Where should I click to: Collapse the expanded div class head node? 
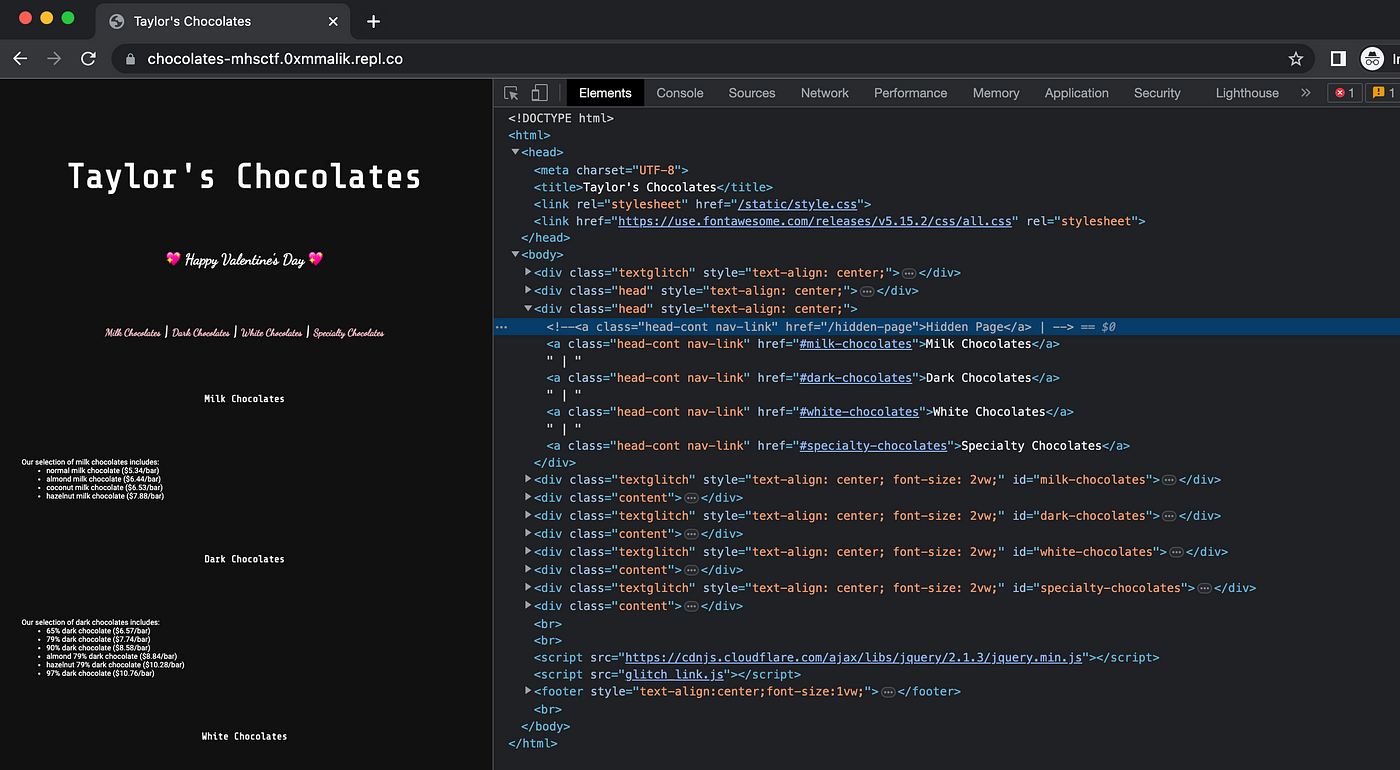[528, 309]
